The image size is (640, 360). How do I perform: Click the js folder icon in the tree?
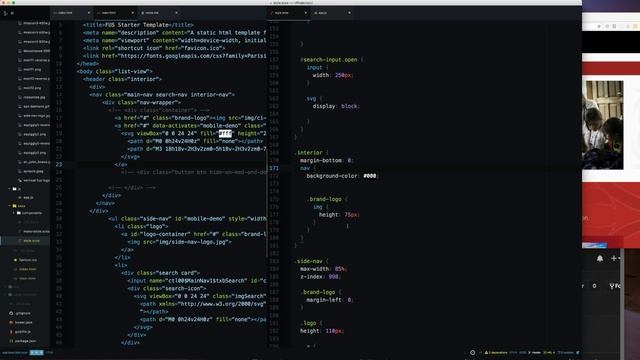[14, 189]
